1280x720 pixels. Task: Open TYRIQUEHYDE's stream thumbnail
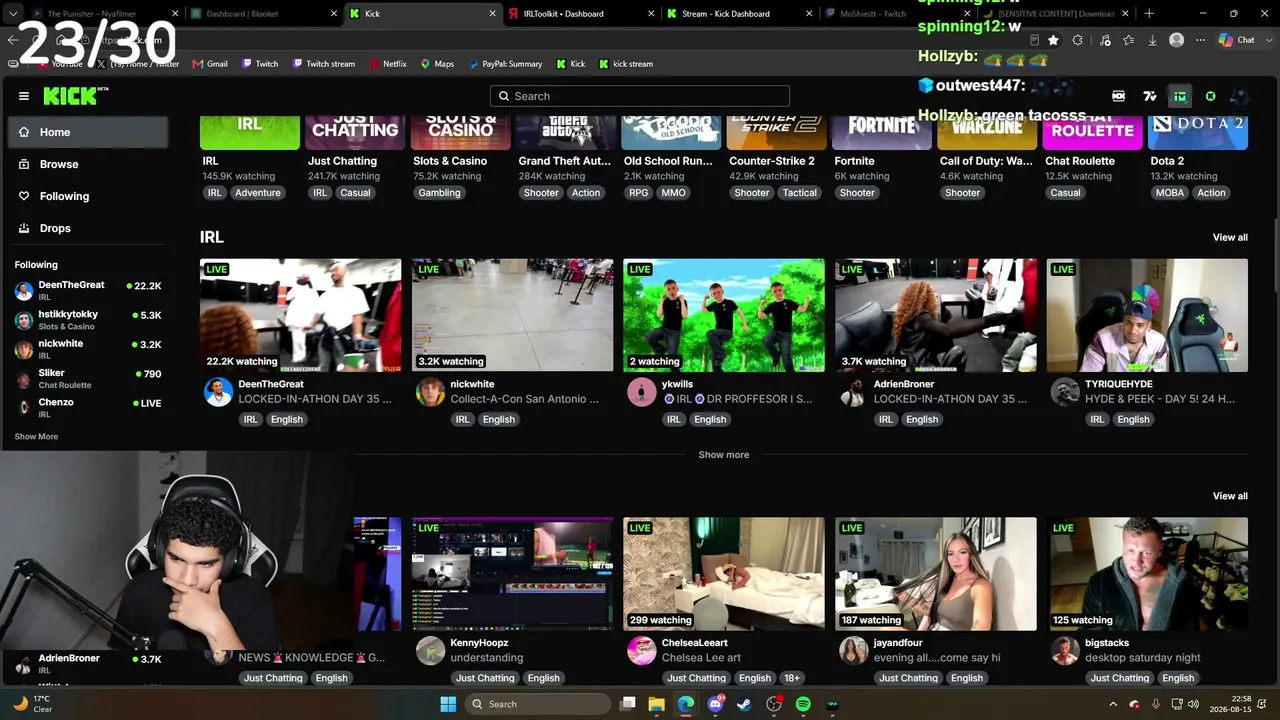[x=1147, y=315]
